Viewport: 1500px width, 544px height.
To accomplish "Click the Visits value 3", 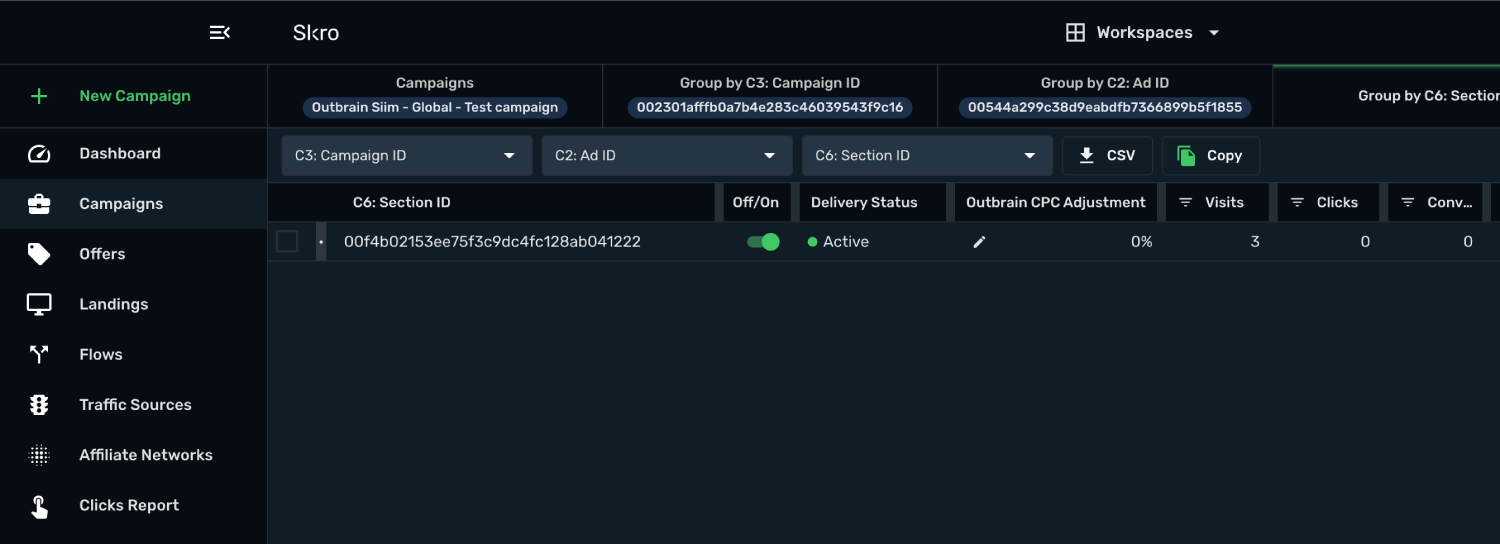I will tap(1255, 241).
